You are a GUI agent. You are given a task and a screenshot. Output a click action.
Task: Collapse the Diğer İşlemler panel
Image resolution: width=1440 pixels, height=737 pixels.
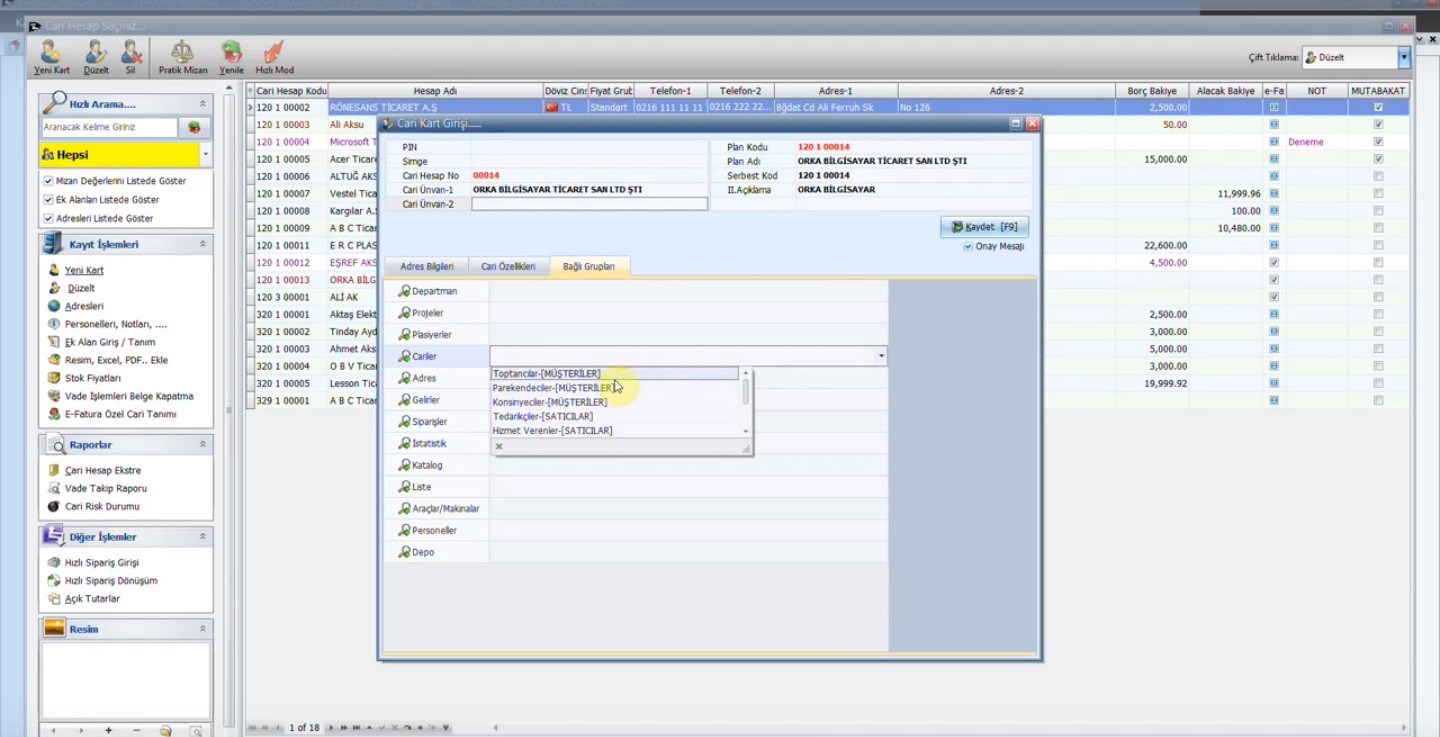[203, 537]
